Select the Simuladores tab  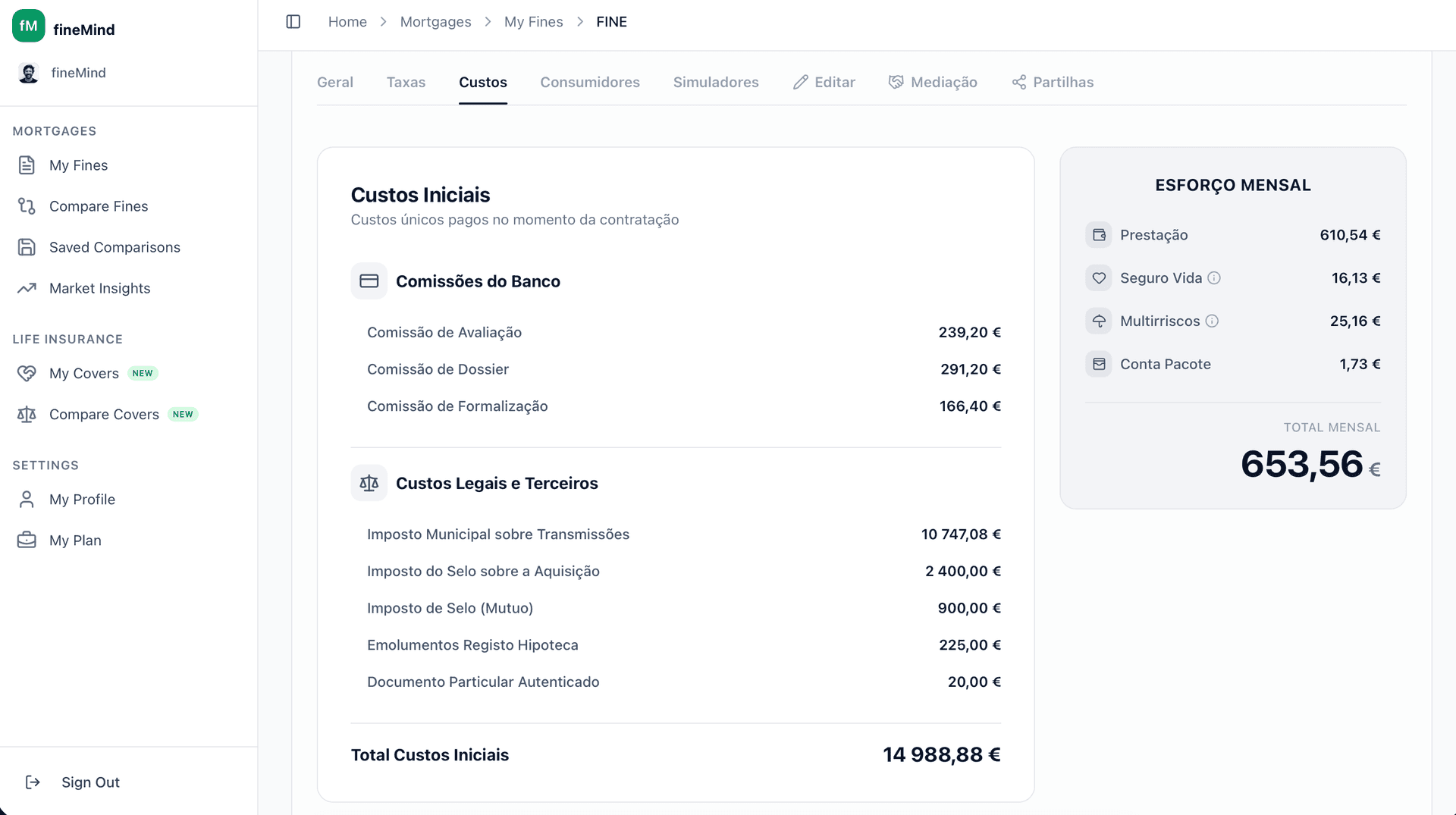(x=715, y=82)
